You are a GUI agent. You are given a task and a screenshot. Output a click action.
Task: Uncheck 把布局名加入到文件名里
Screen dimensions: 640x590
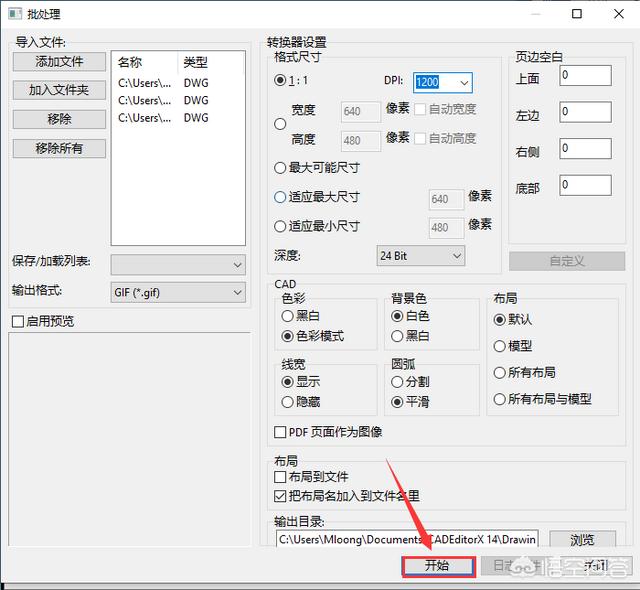tap(281, 496)
